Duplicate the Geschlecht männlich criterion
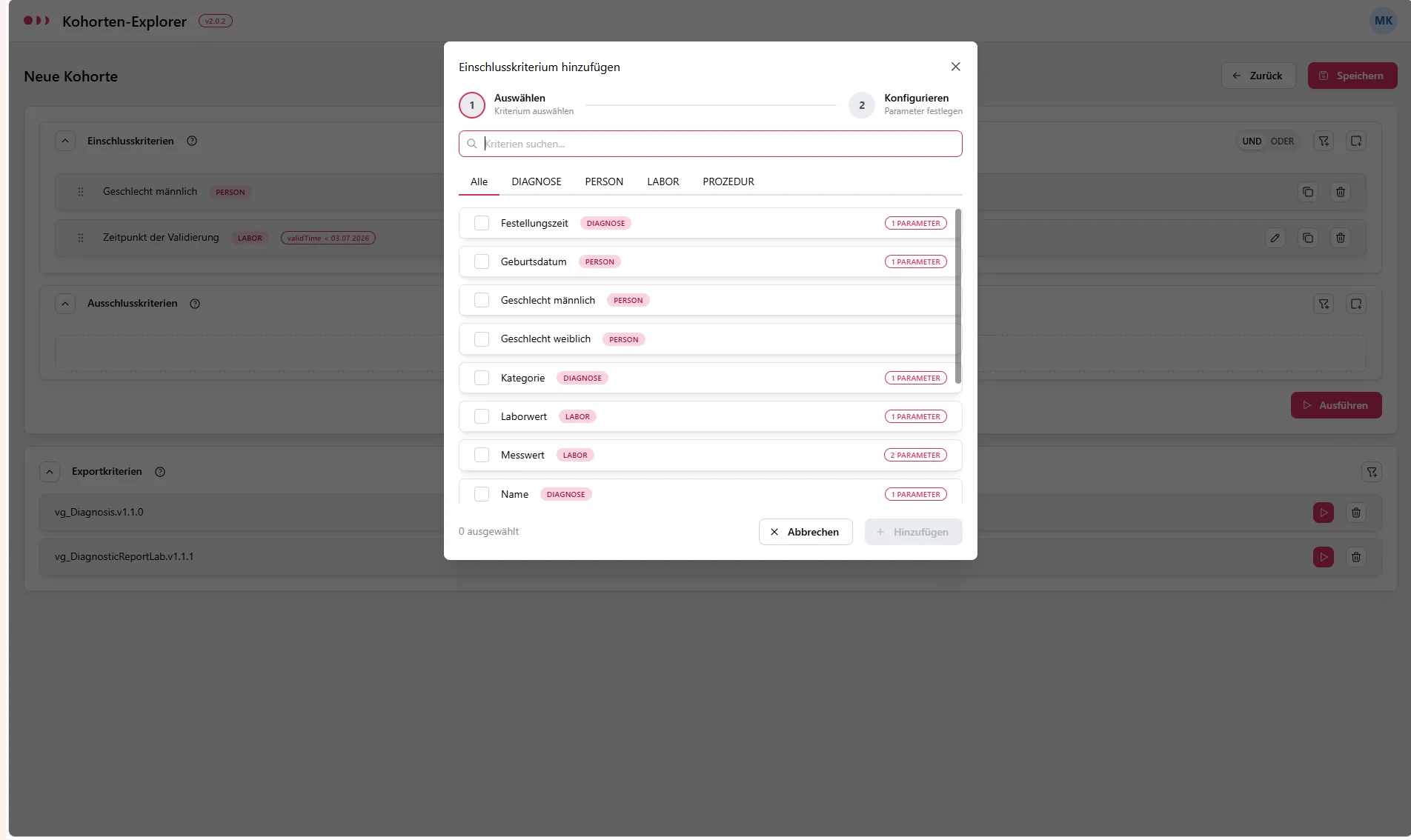The width and height of the screenshot is (1411, 840). [1308, 192]
